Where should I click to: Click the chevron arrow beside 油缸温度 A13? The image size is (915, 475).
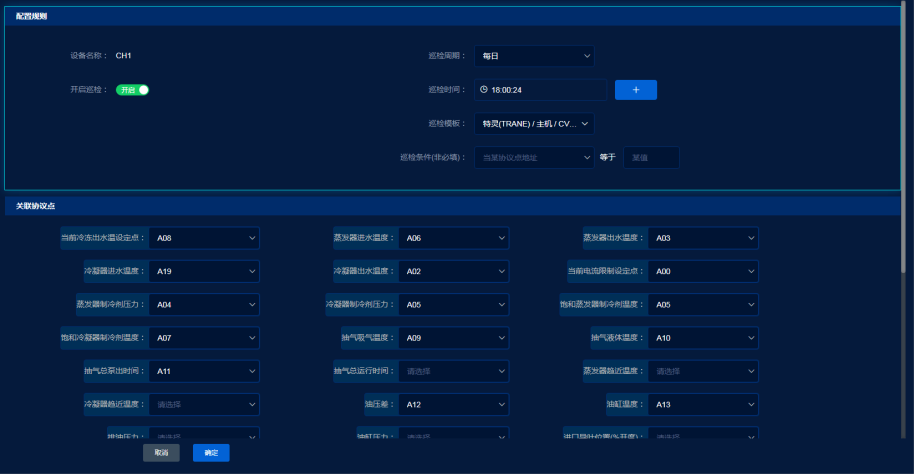750,405
